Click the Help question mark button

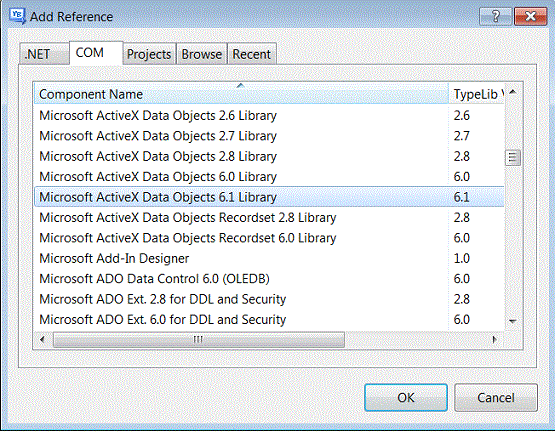[496, 16]
